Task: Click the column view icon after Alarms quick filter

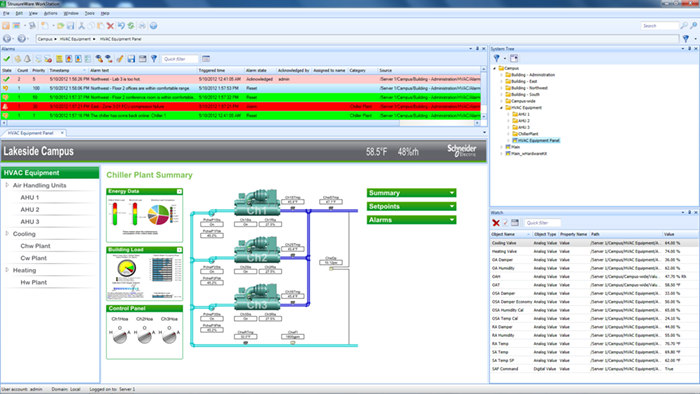Action: click(206, 59)
